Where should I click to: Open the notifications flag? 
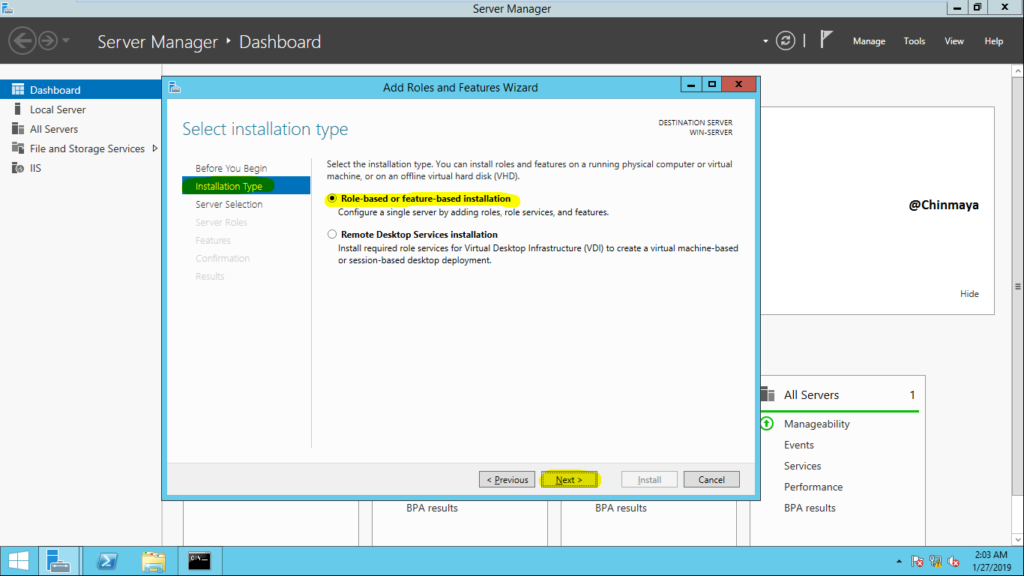826,40
